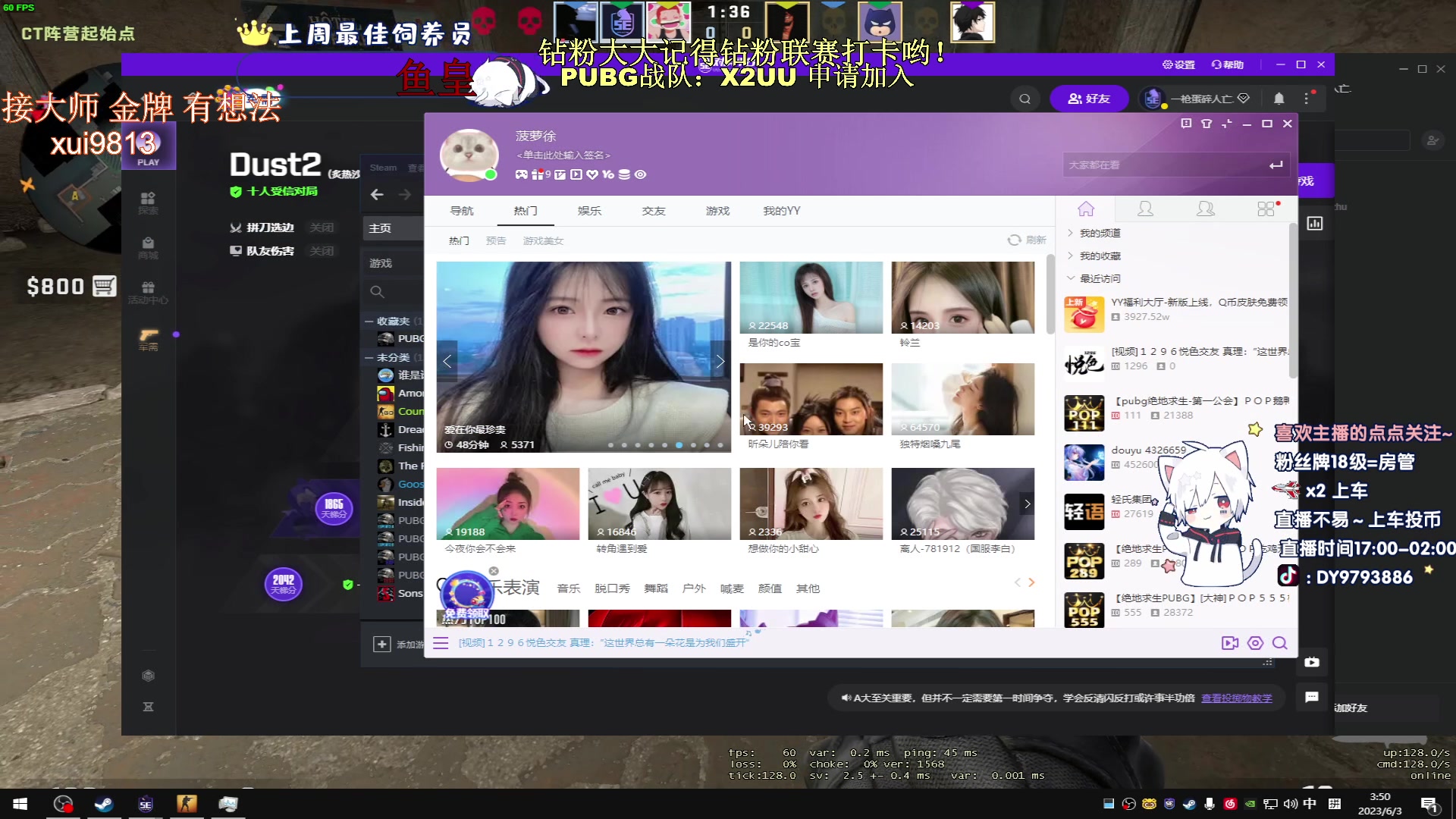The height and width of the screenshot is (819, 1456).
Task: Click the video camera icon at YY bottom bar
Action: (1229, 643)
